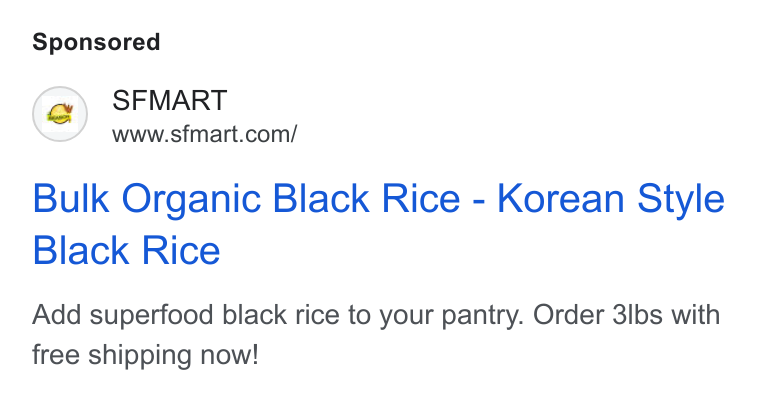The width and height of the screenshot is (760, 398).
Task: Click 'sfmart.com' domain under advertiser name
Action: 230,134
